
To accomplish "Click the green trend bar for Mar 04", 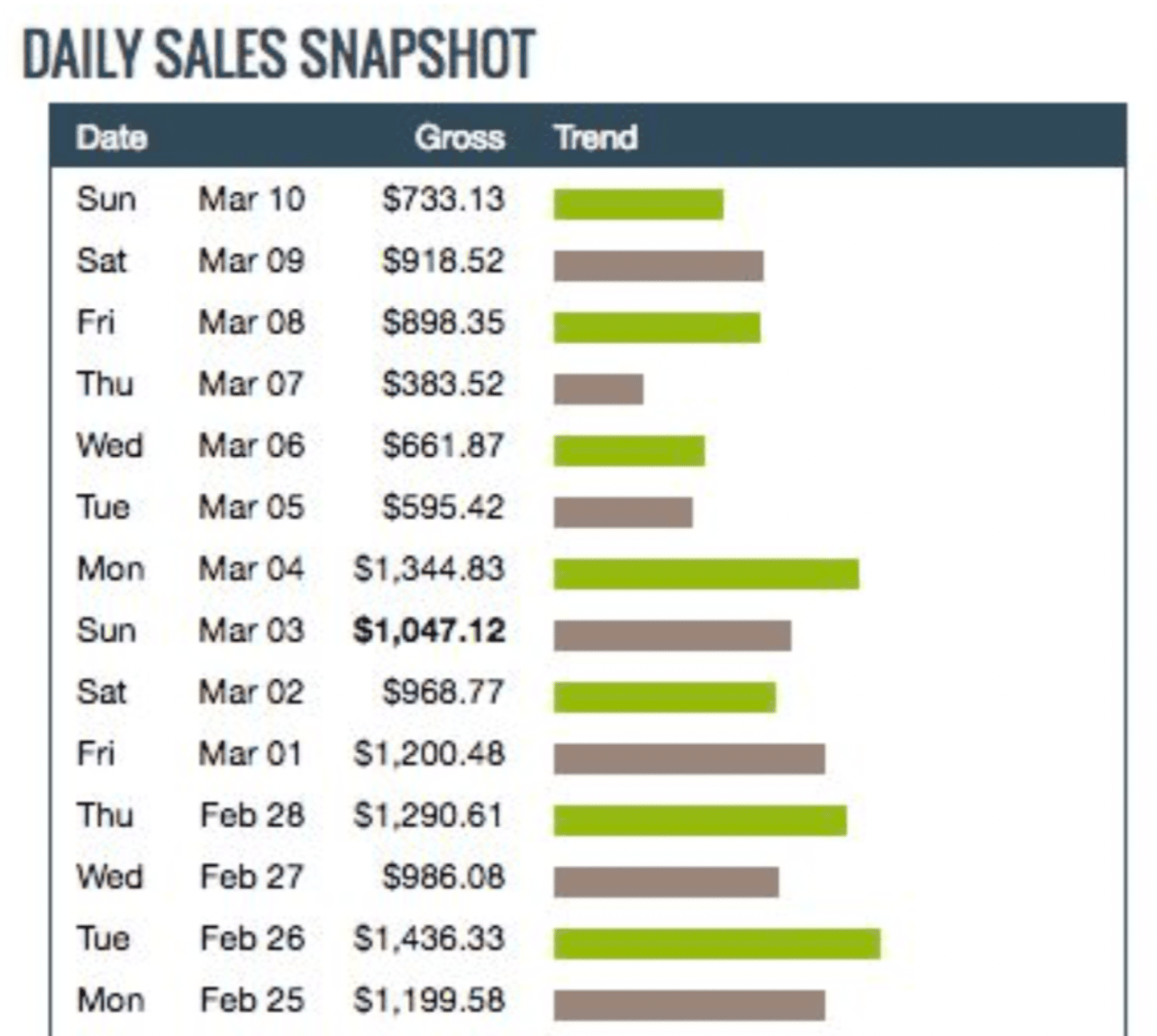I will (706, 574).
